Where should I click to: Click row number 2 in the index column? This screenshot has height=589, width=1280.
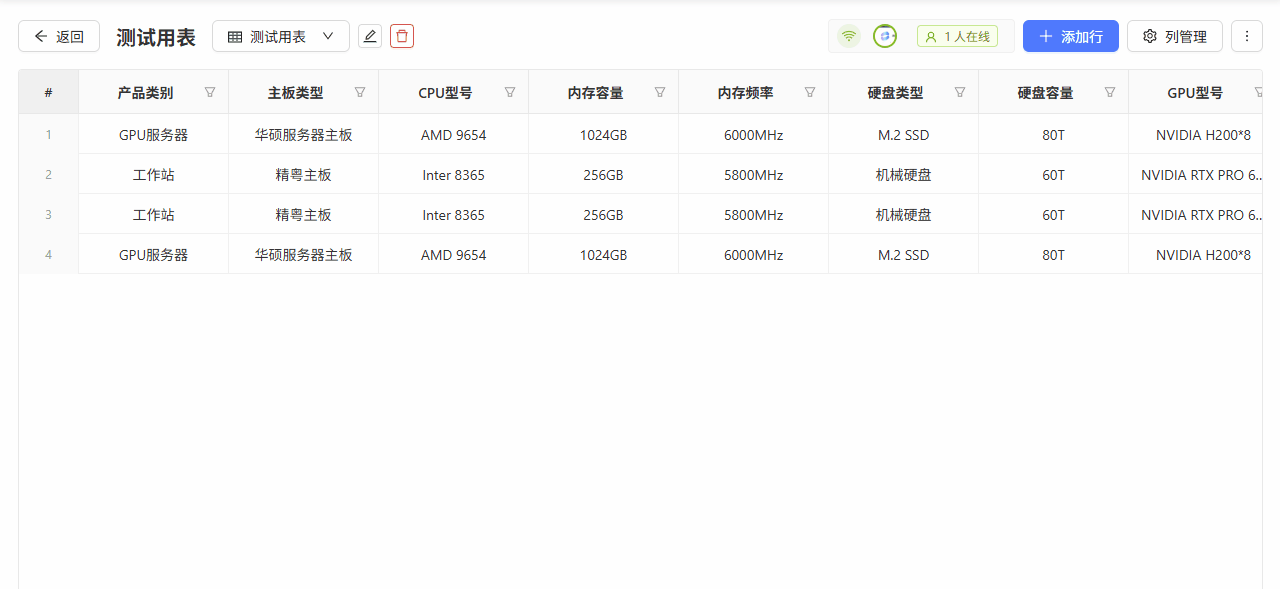point(48,174)
